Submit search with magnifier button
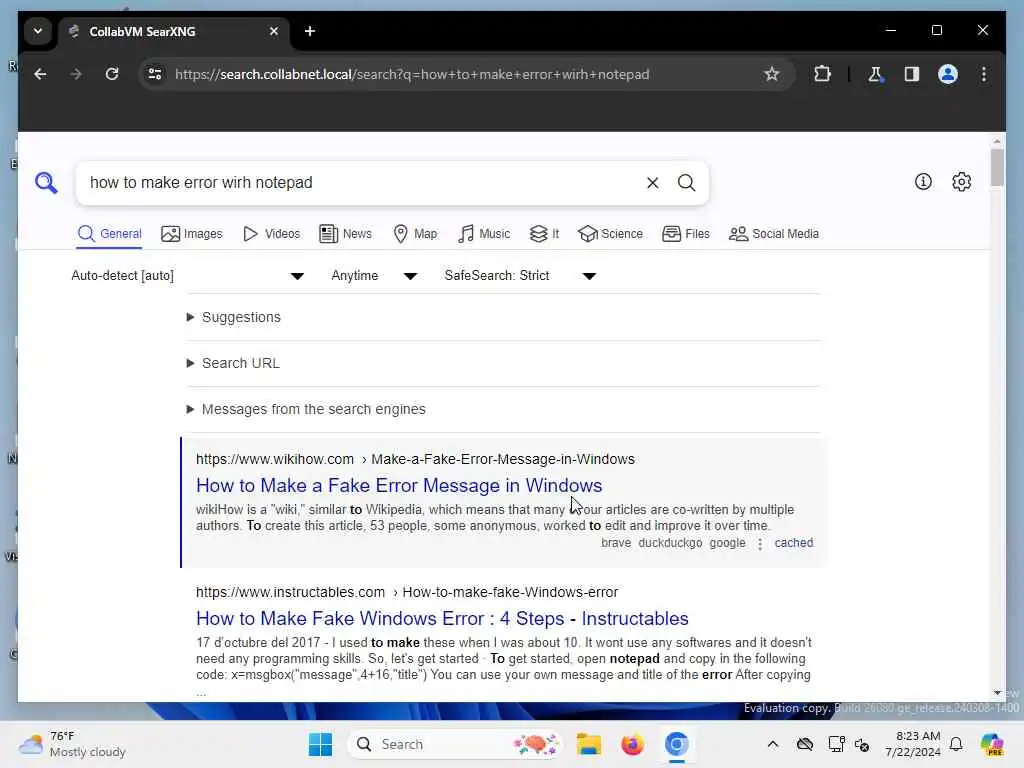 click(x=686, y=183)
